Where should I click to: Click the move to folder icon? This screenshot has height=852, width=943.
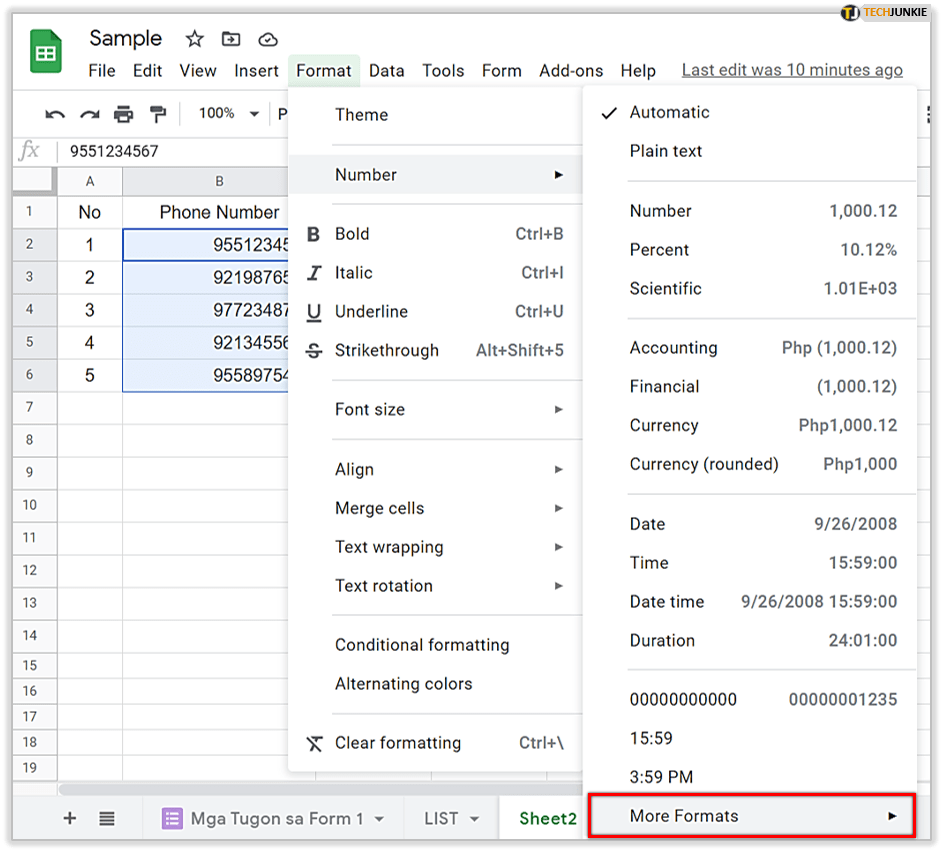(x=231, y=39)
